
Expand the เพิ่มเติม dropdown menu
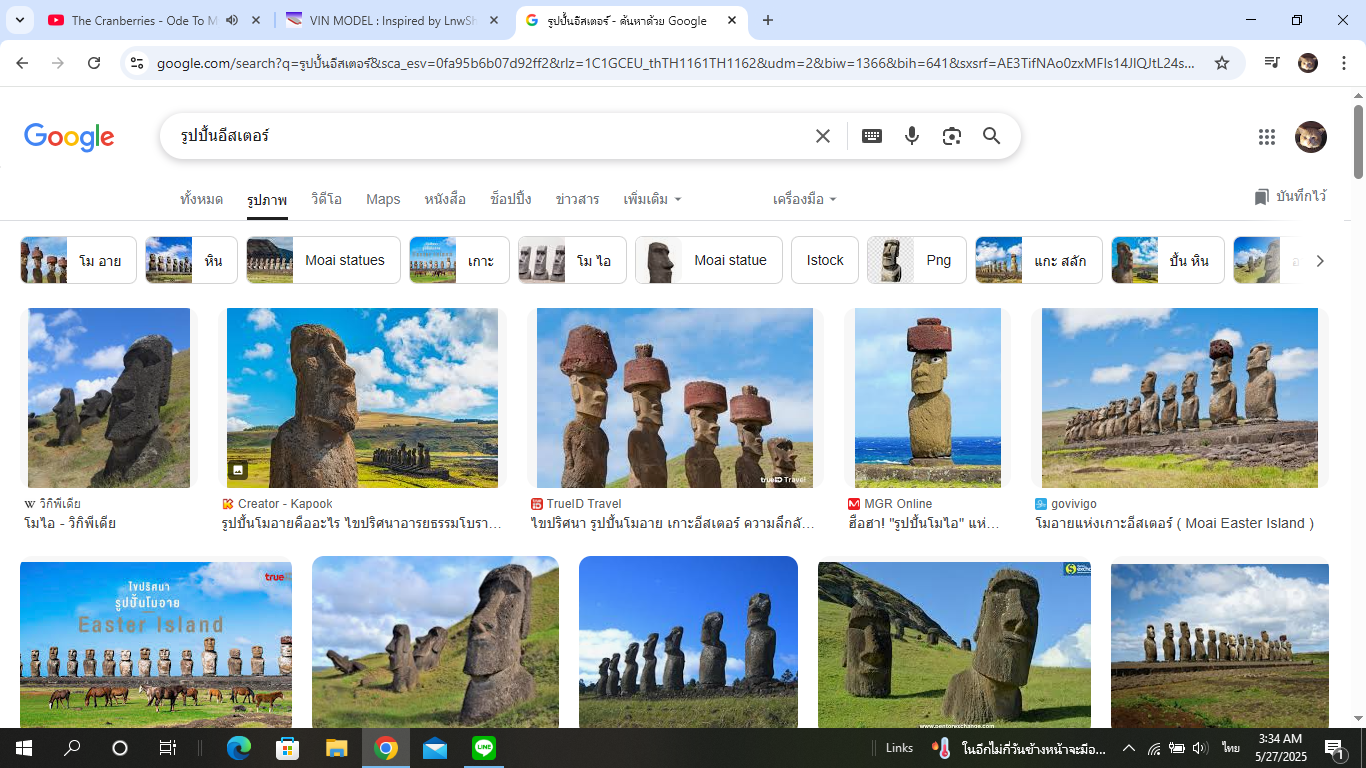652,199
